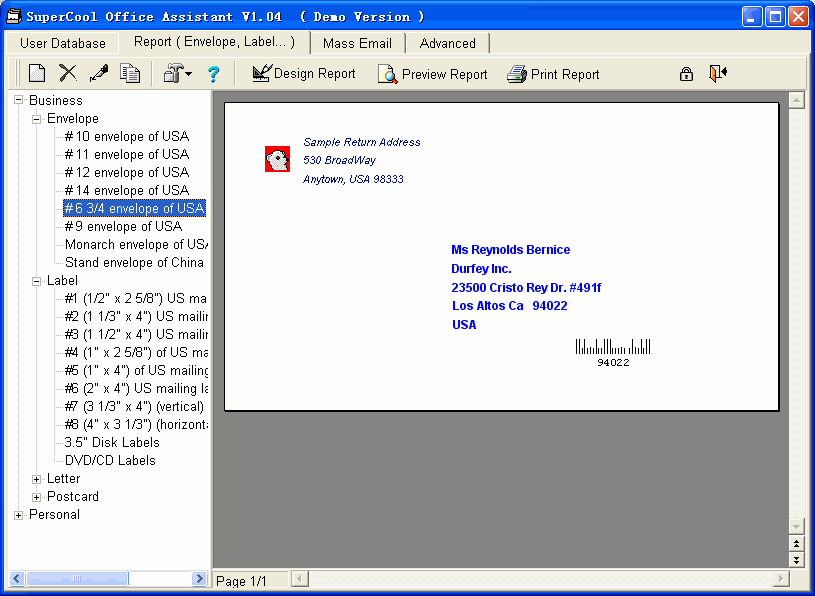815x596 pixels.
Task: Click the padlock icon in toolbar
Action: 686,73
